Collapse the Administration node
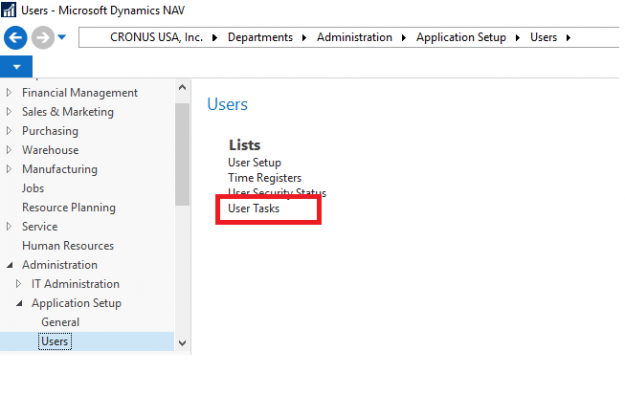This screenshot has height=395, width=625. click(x=10, y=265)
